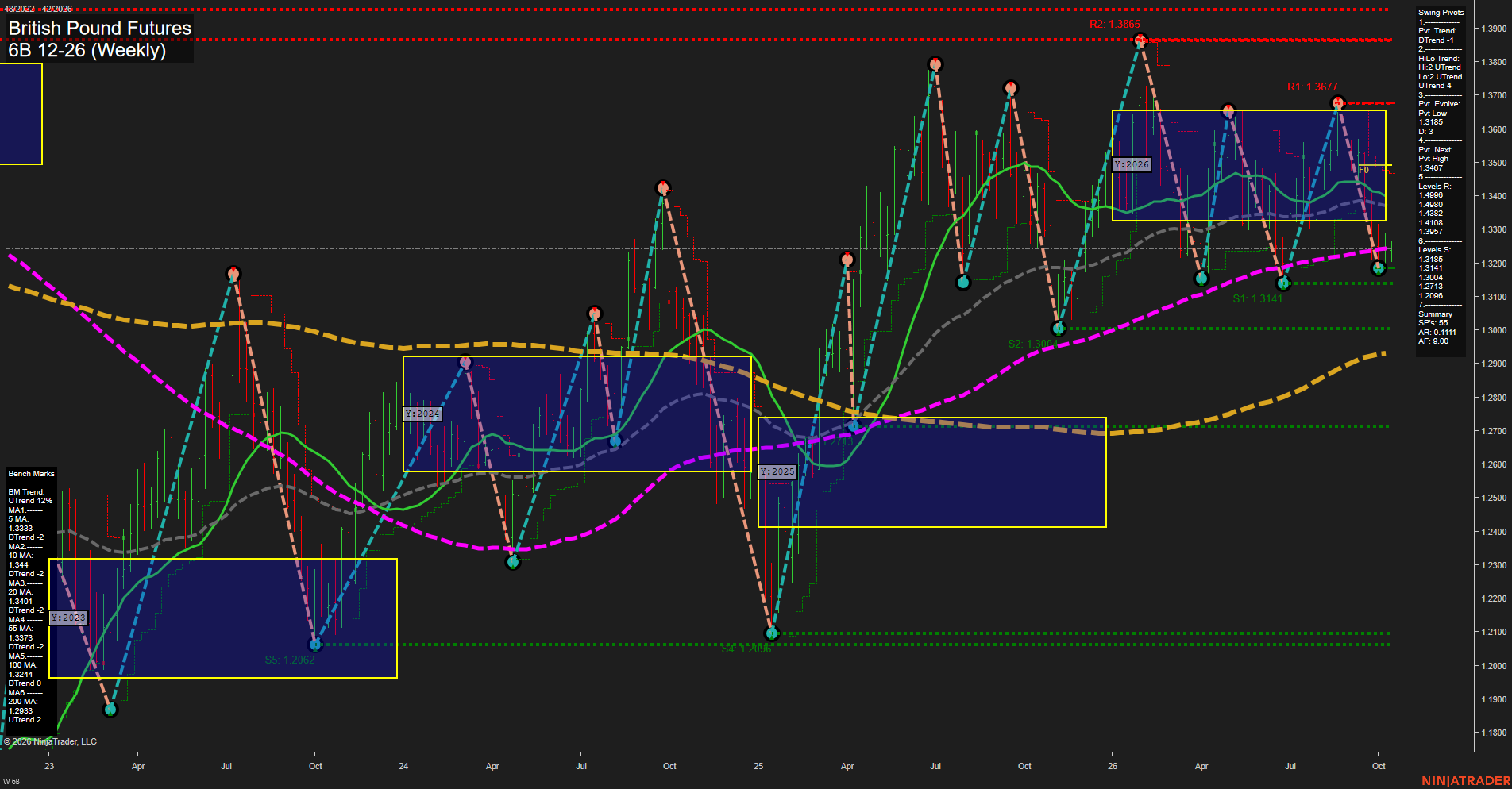Image resolution: width=1512 pixels, height=789 pixels.
Task: Click the 23 year label on time axis
Action: [x=49, y=766]
